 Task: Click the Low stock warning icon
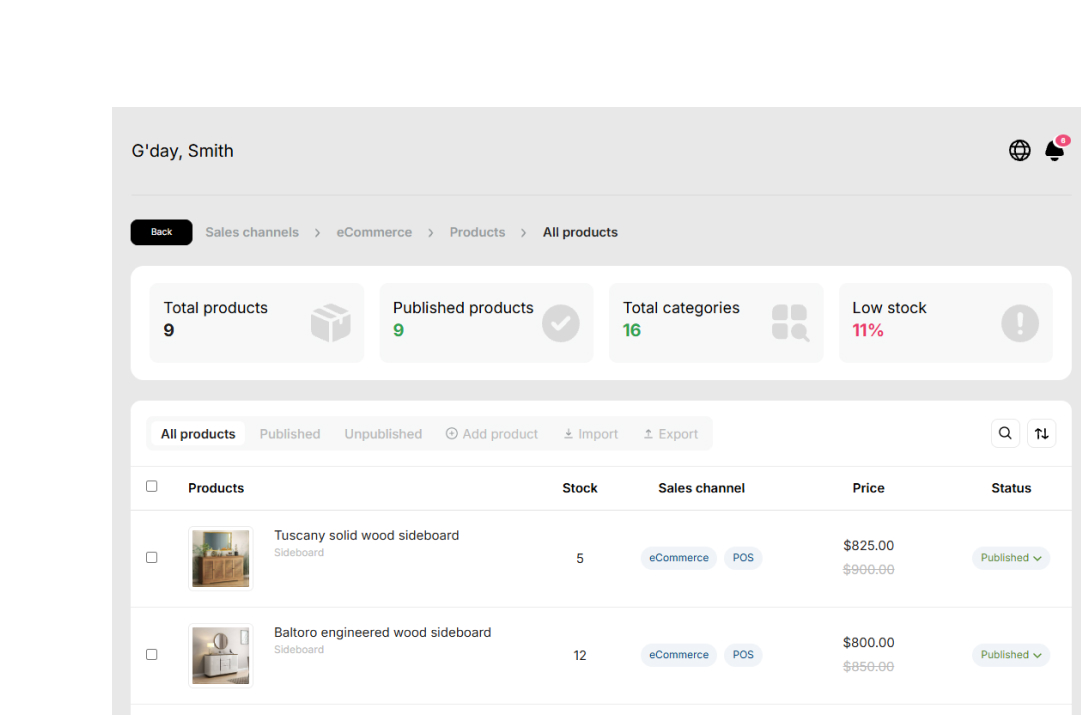click(x=1020, y=323)
